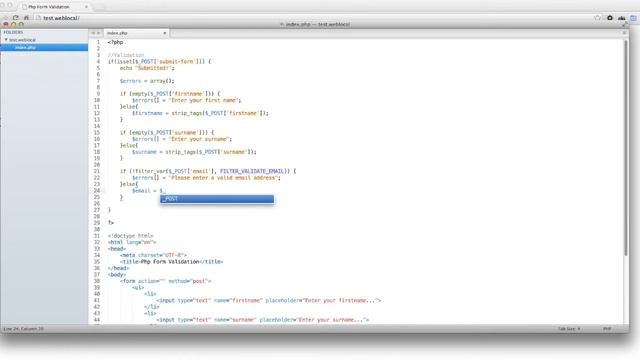
Task: Click the '<form action="" method="post">' line
Action: [165, 281]
